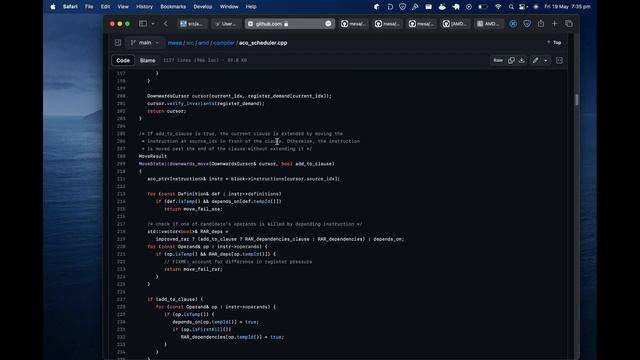
Task: Open the Raw file view
Action: [498, 60]
